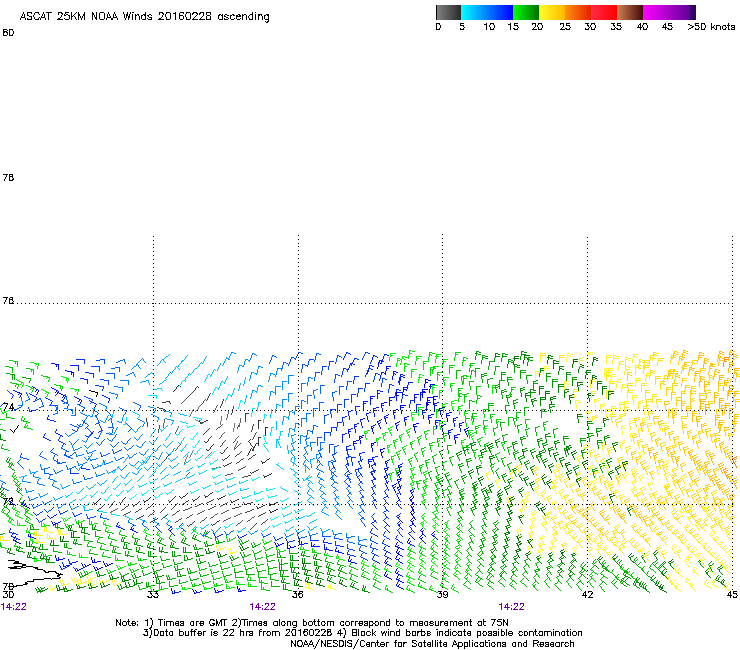Click the '14:22' time between longitudes 33 and 36

(x=262, y=607)
